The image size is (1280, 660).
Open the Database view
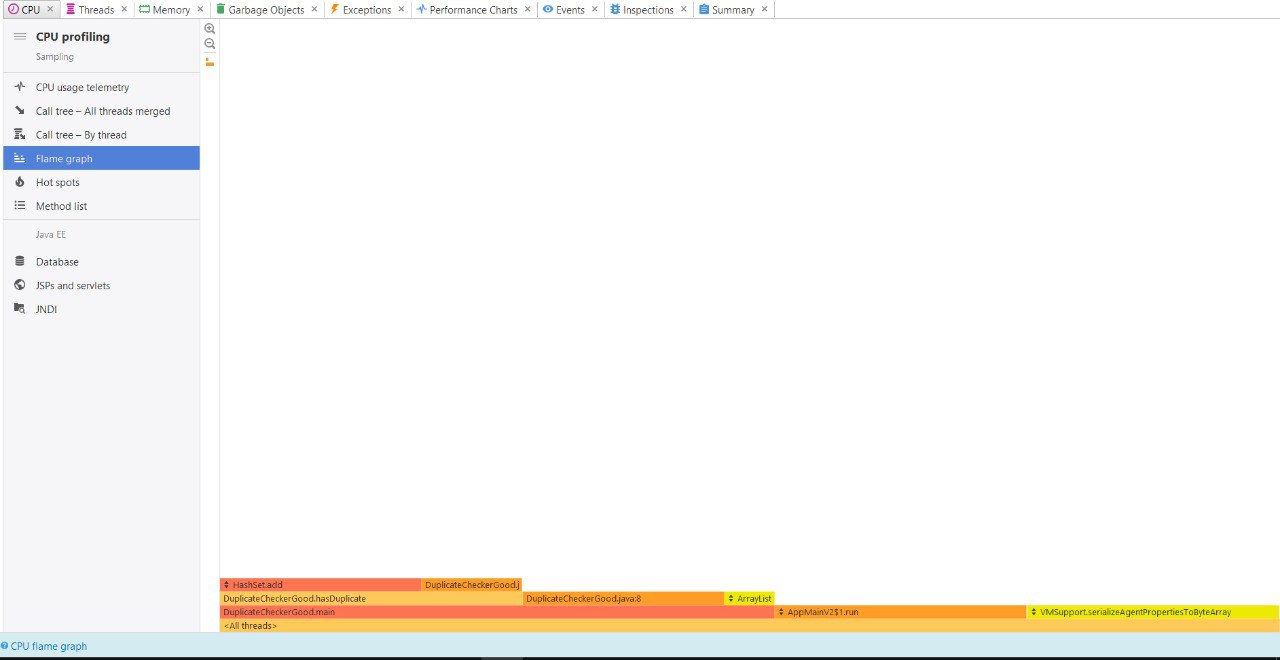click(101, 261)
